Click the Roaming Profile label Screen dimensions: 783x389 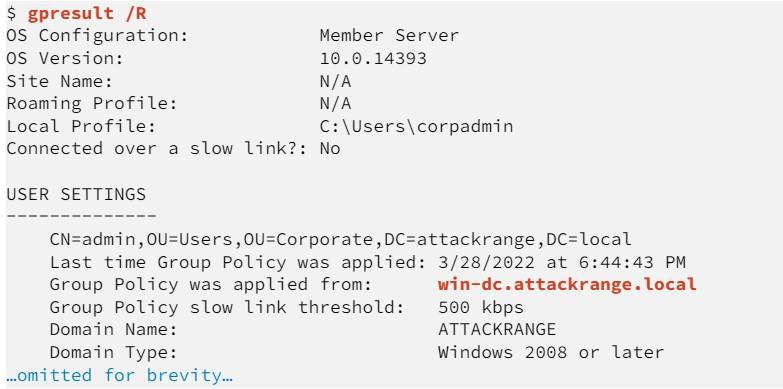[x=92, y=103]
